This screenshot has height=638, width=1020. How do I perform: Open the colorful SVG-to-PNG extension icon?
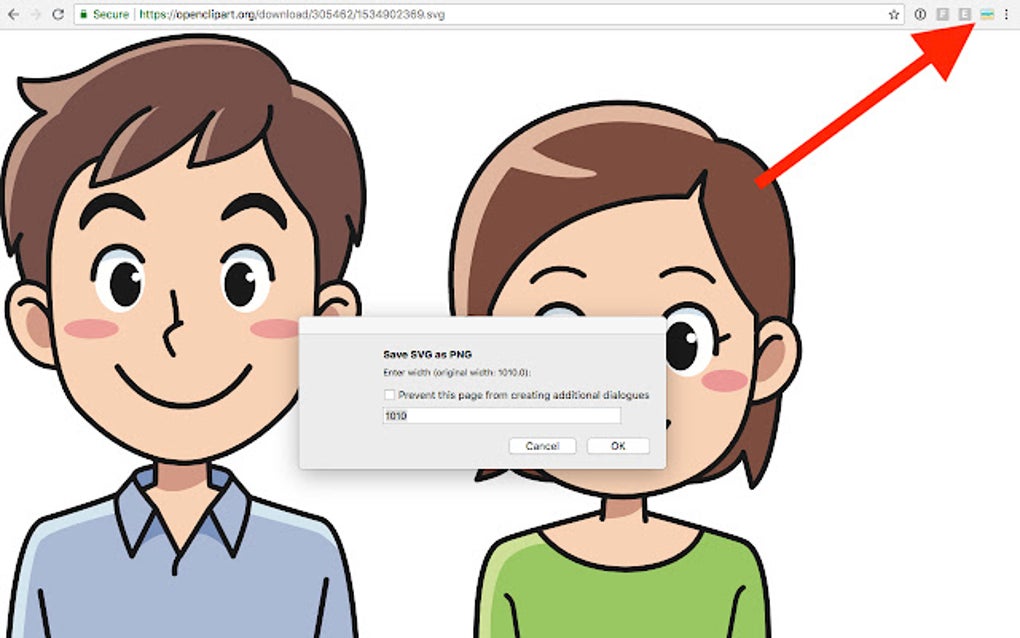pyautogui.click(x=987, y=14)
